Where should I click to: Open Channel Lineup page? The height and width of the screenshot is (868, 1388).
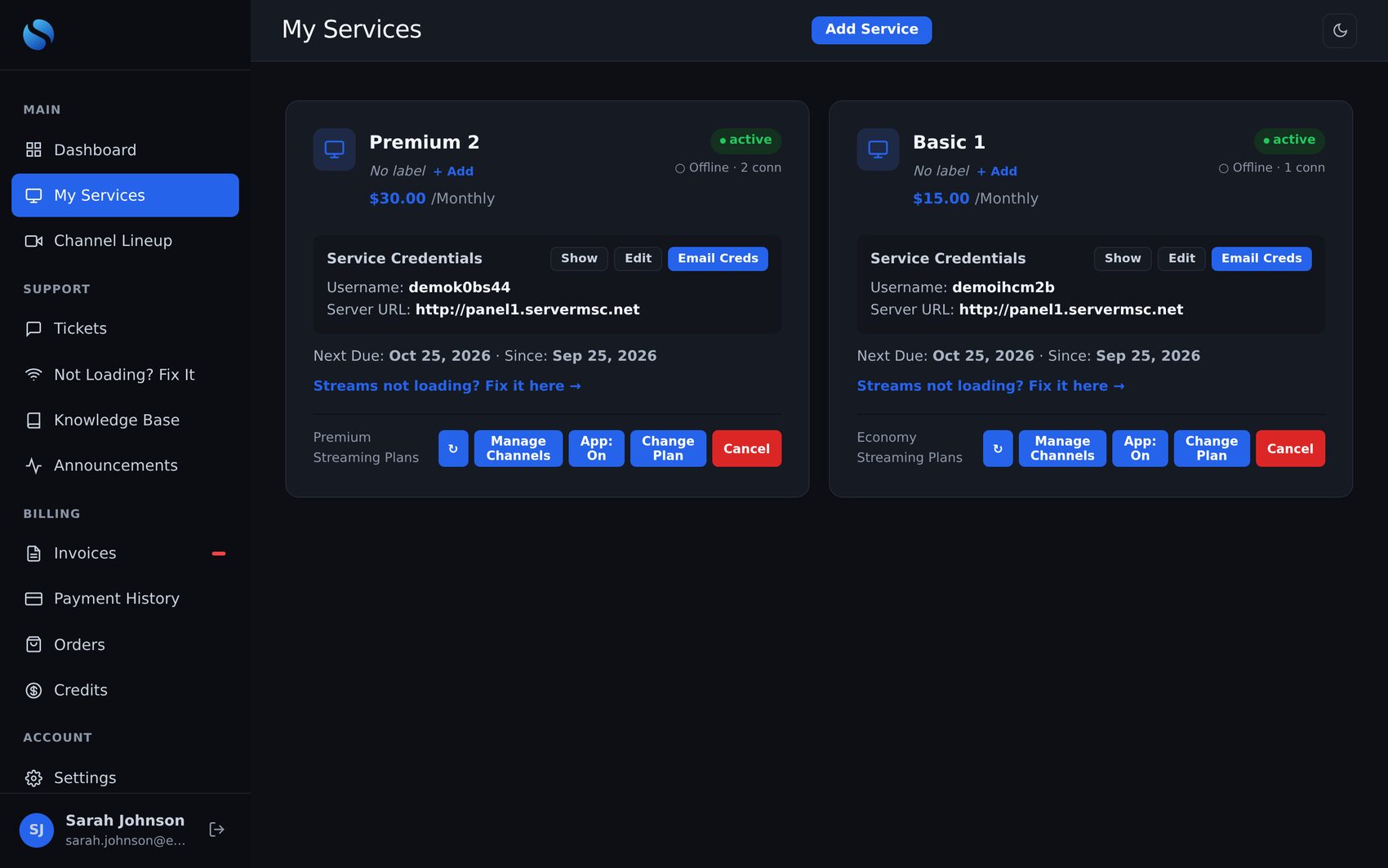coord(125,241)
